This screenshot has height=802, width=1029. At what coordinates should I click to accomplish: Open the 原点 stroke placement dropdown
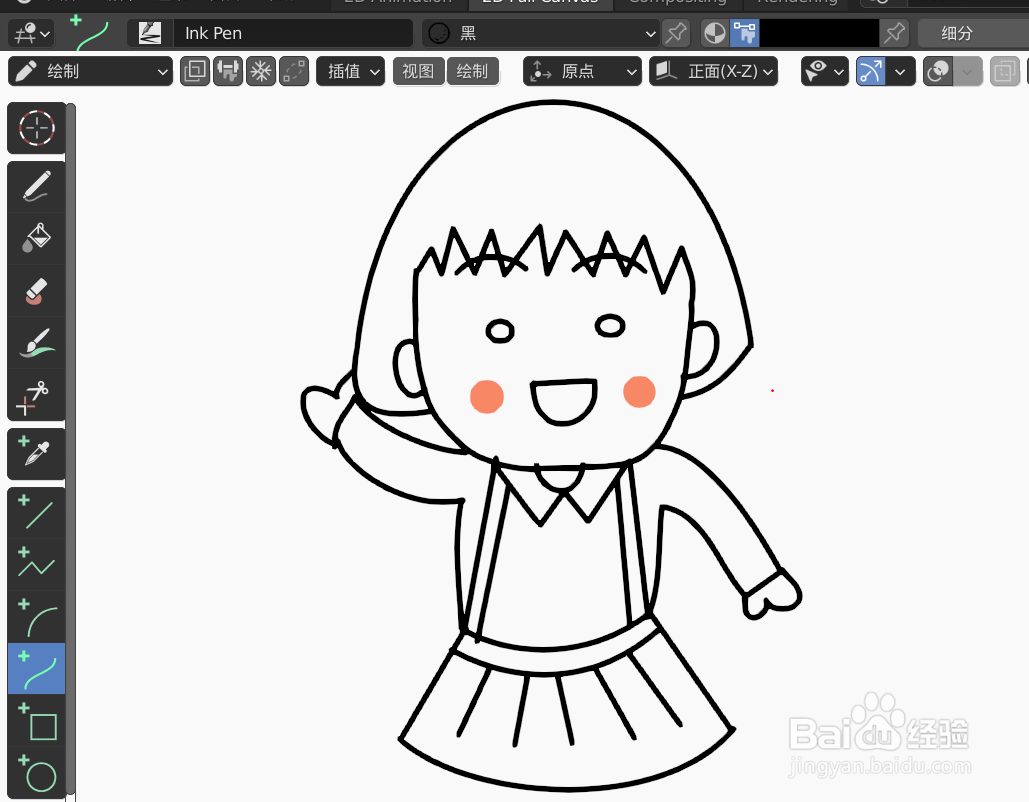click(582, 71)
